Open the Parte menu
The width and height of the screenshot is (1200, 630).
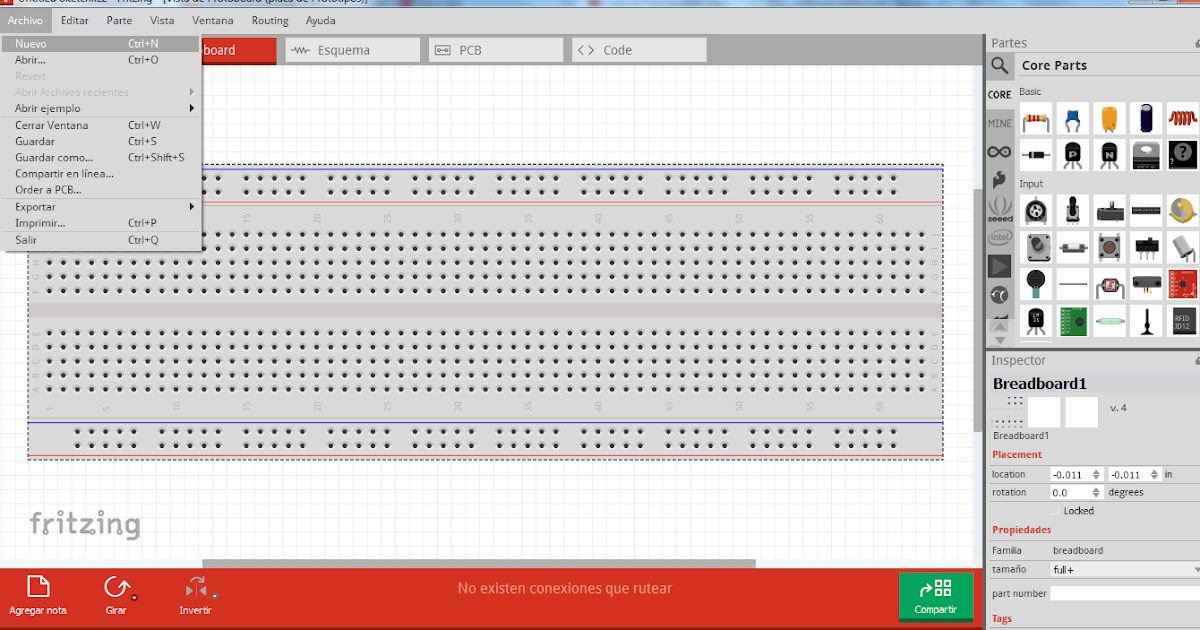tap(119, 20)
